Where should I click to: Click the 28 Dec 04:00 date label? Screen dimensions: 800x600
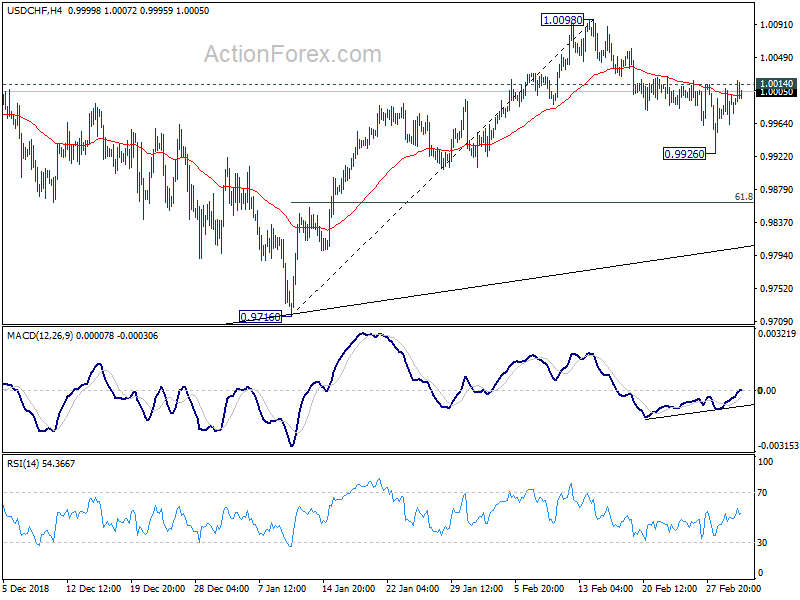coord(221,589)
